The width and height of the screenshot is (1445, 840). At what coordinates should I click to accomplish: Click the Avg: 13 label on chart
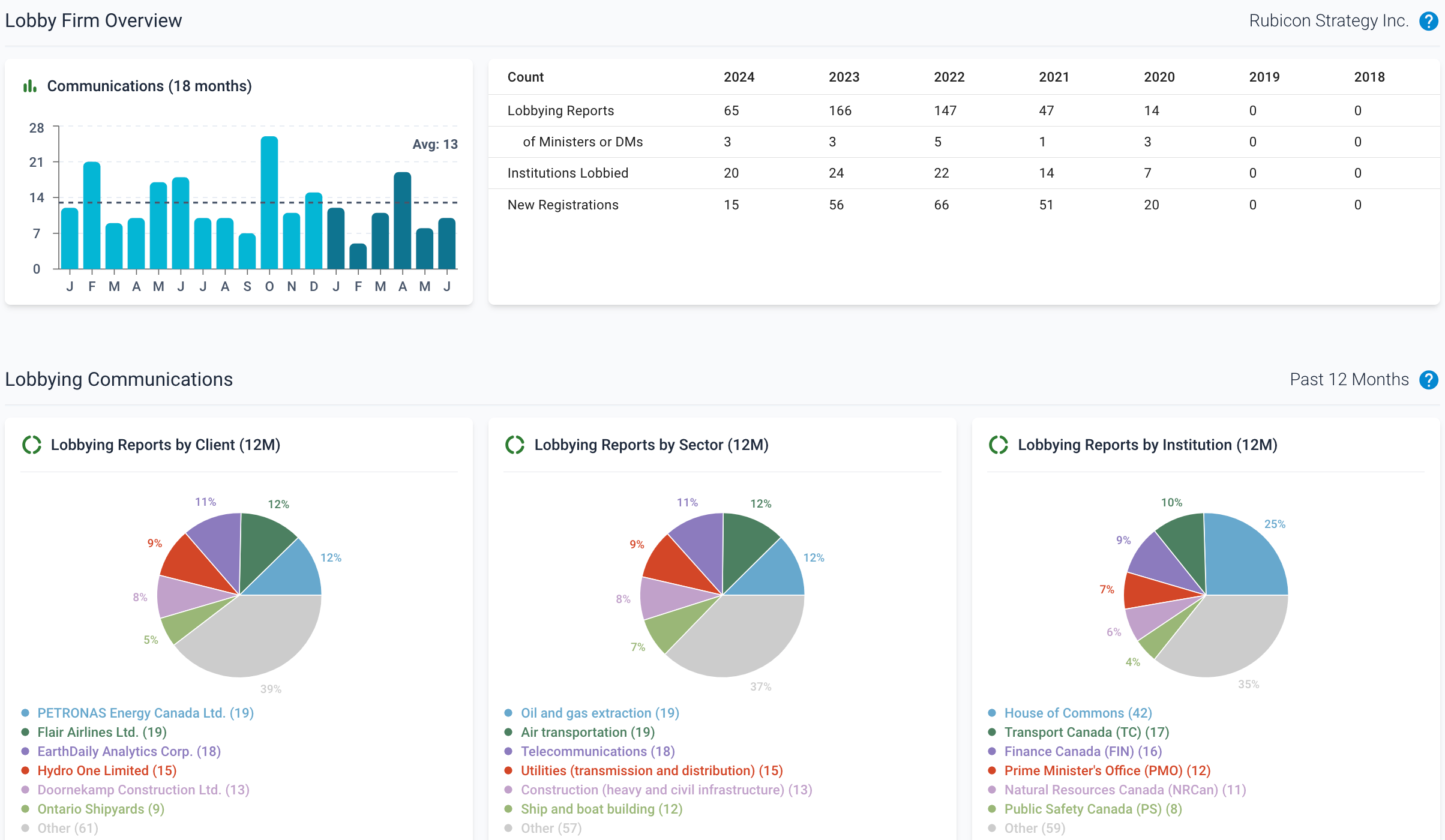coord(435,144)
